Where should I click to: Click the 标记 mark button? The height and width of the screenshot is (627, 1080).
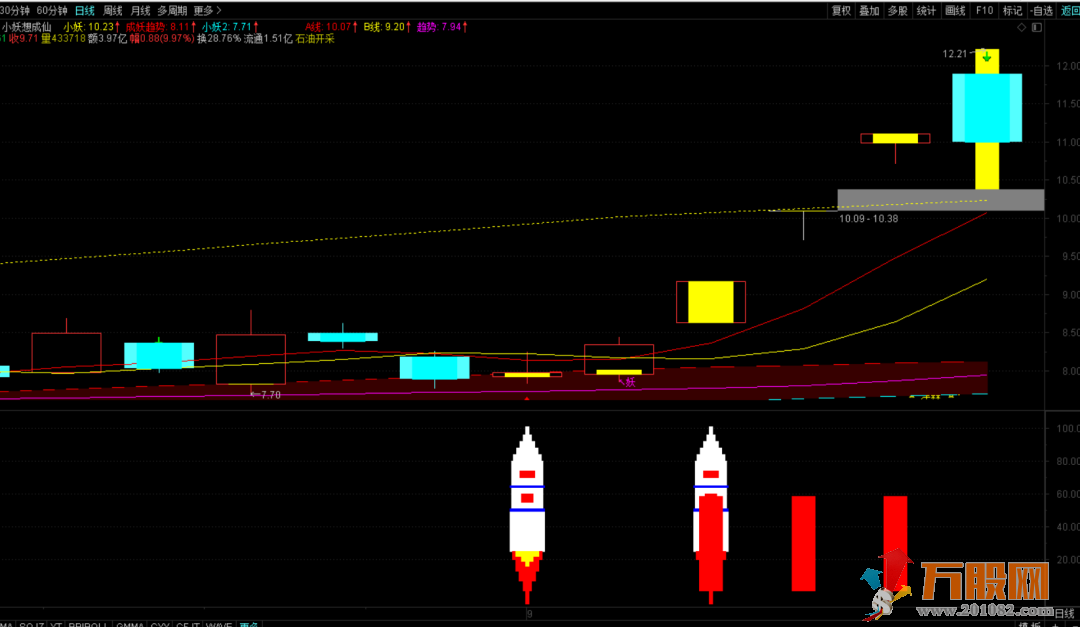(1012, 10)
